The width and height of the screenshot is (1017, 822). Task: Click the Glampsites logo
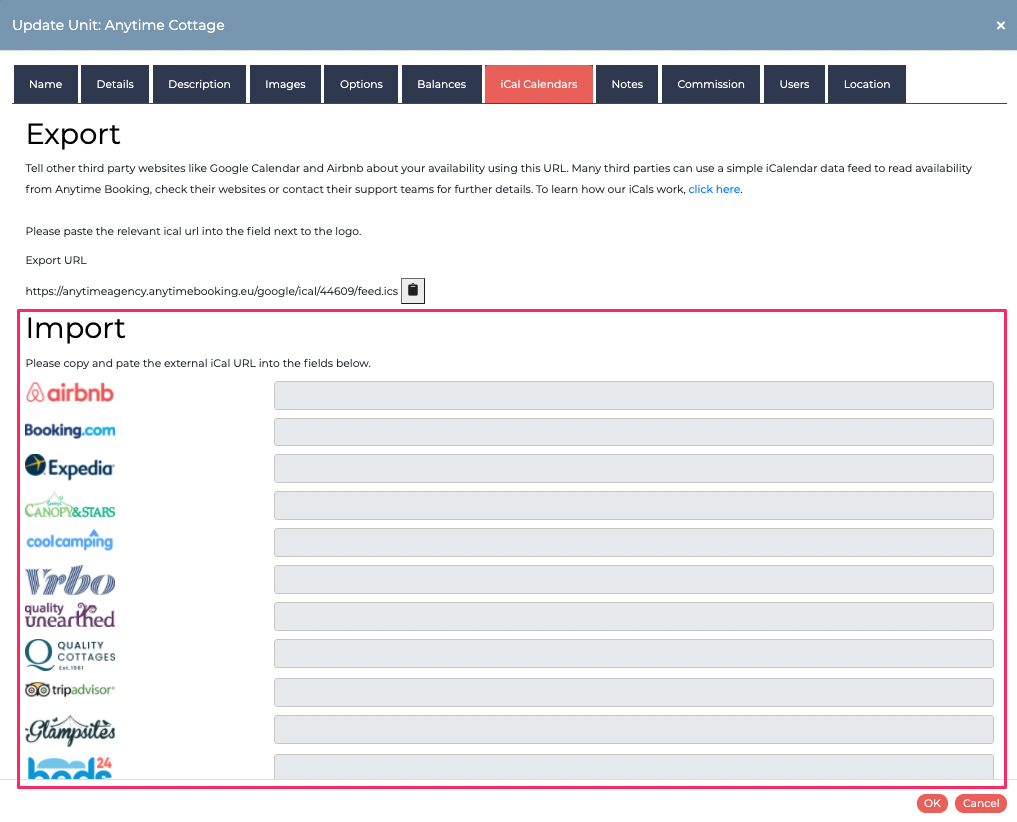70,731
